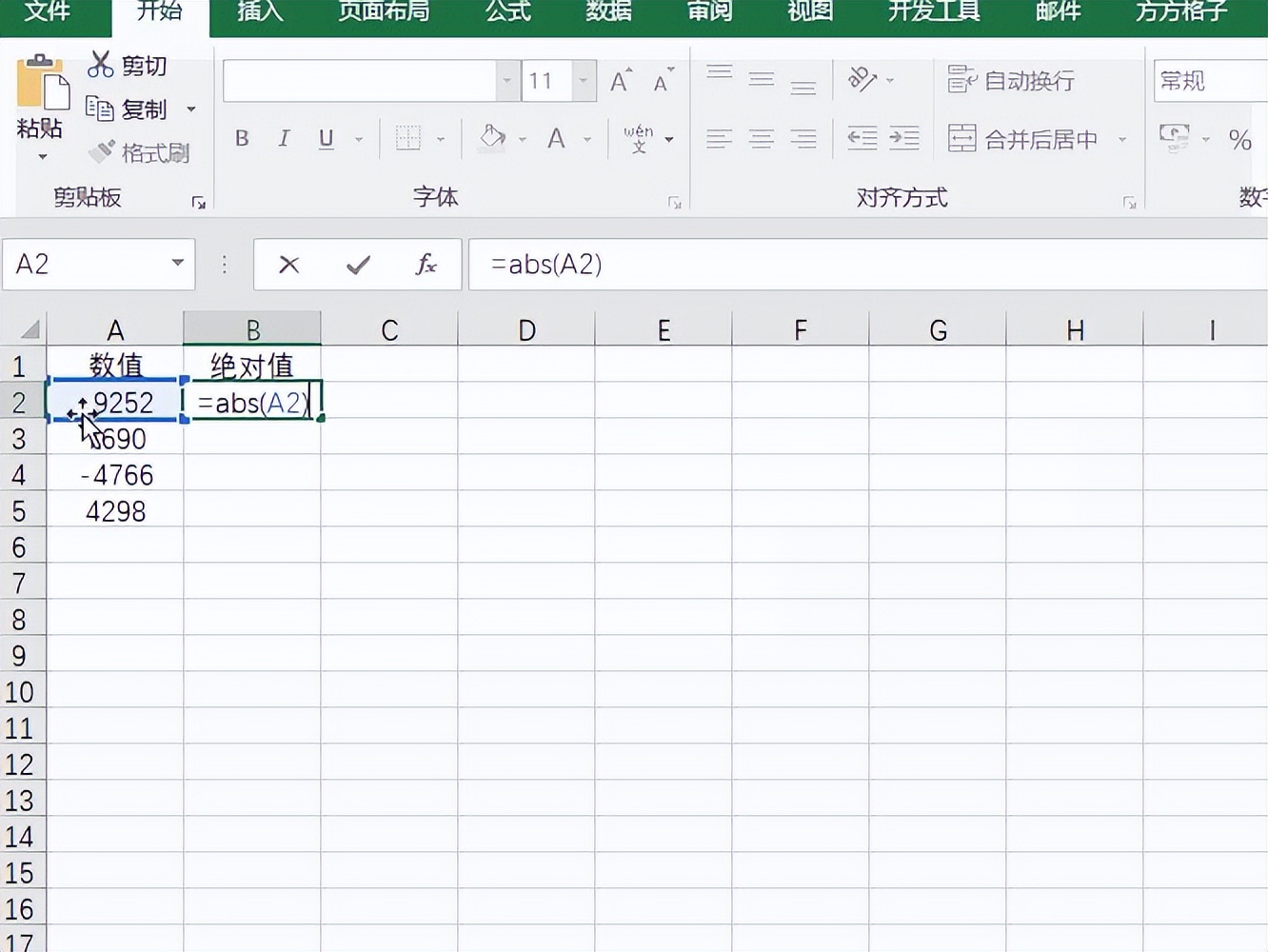This screenshot has height=952, width=1268.
Task: Open the font size dropdown
Action: [581, 81]
